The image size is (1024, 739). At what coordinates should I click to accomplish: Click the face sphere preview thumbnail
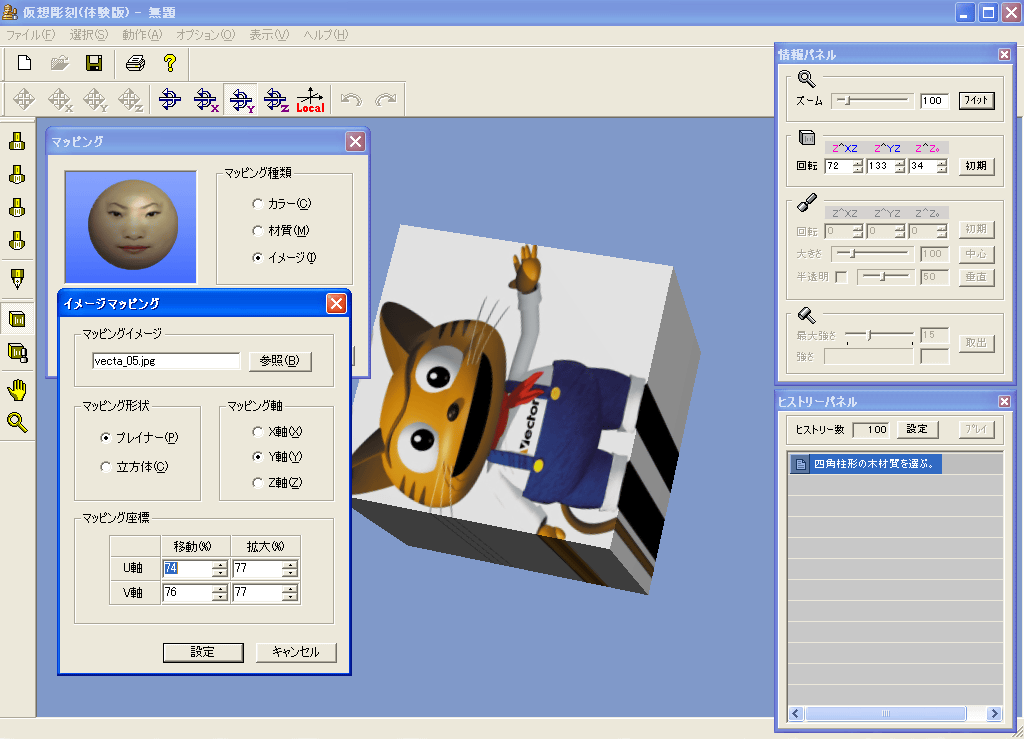pyautogui.click(x=131, y=227)
